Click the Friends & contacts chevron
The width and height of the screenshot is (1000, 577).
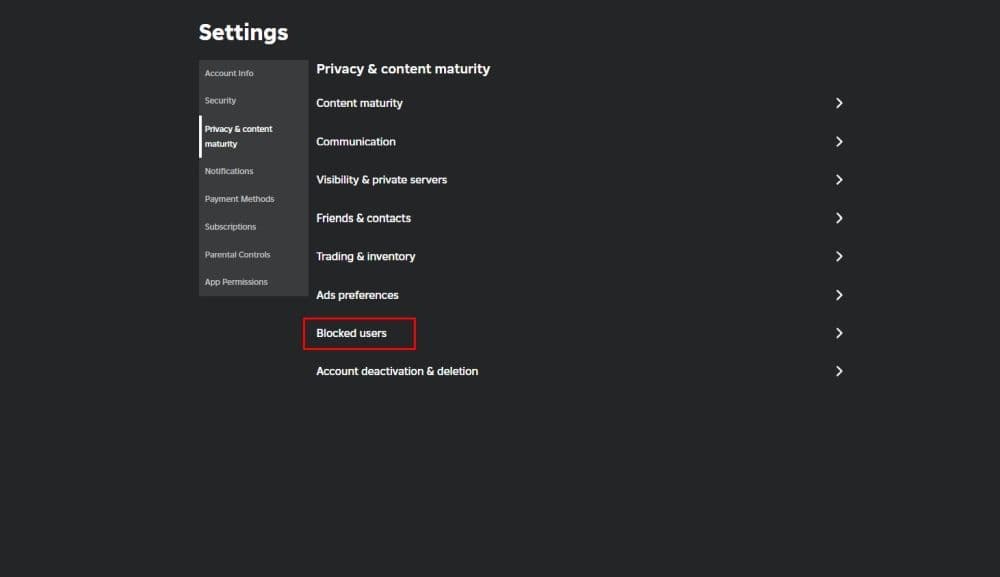839,218
